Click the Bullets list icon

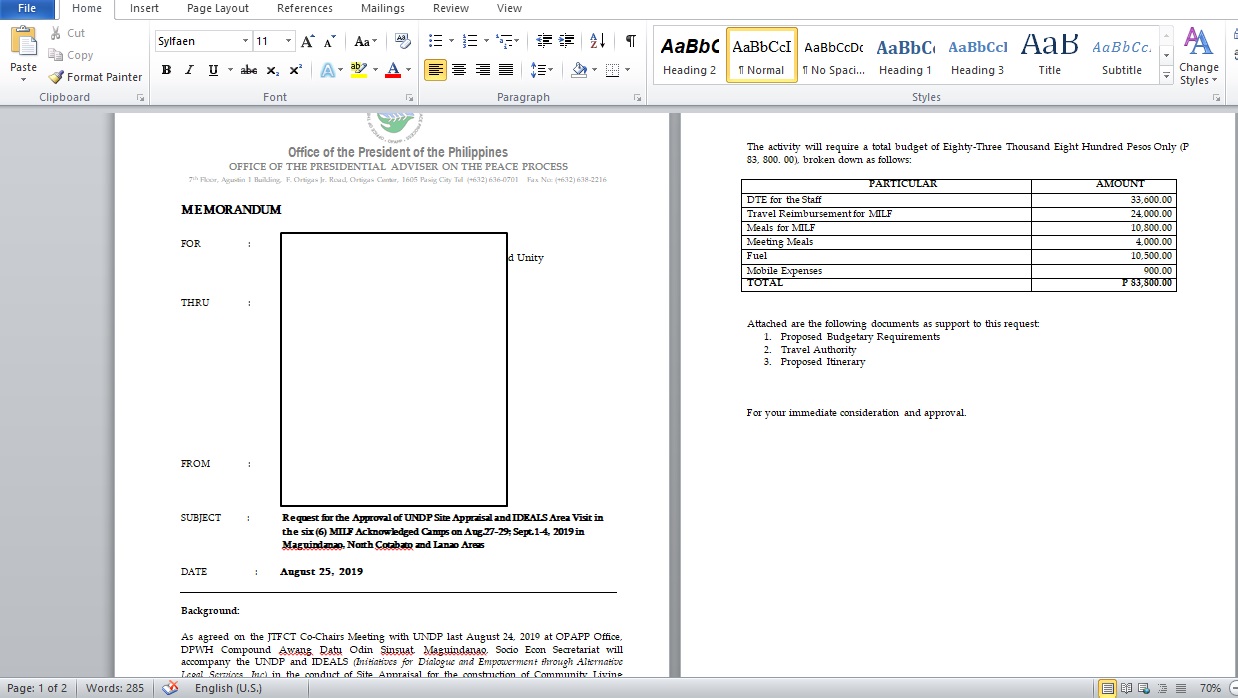[x=435, y=41]
